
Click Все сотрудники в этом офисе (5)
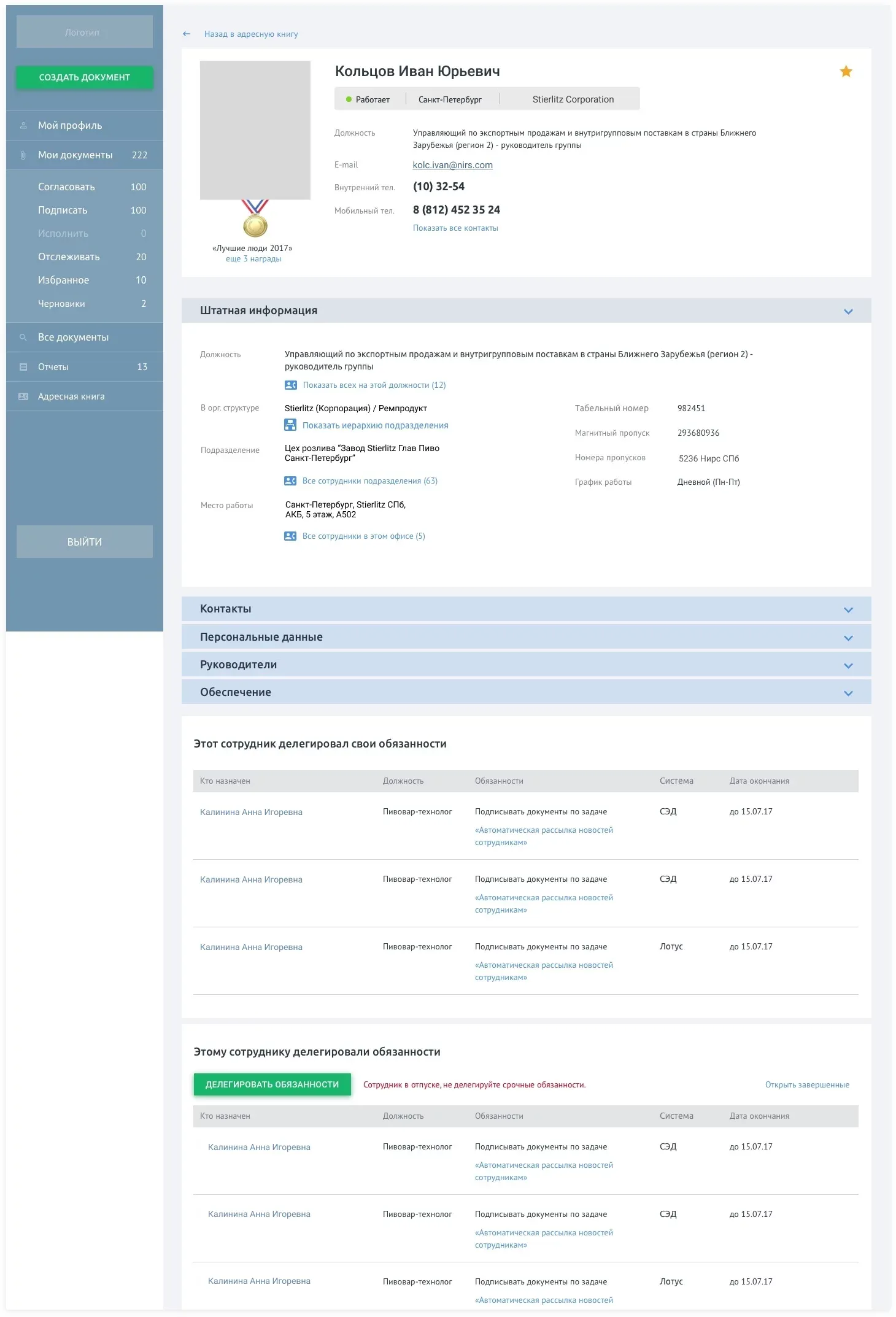[364, 536]
